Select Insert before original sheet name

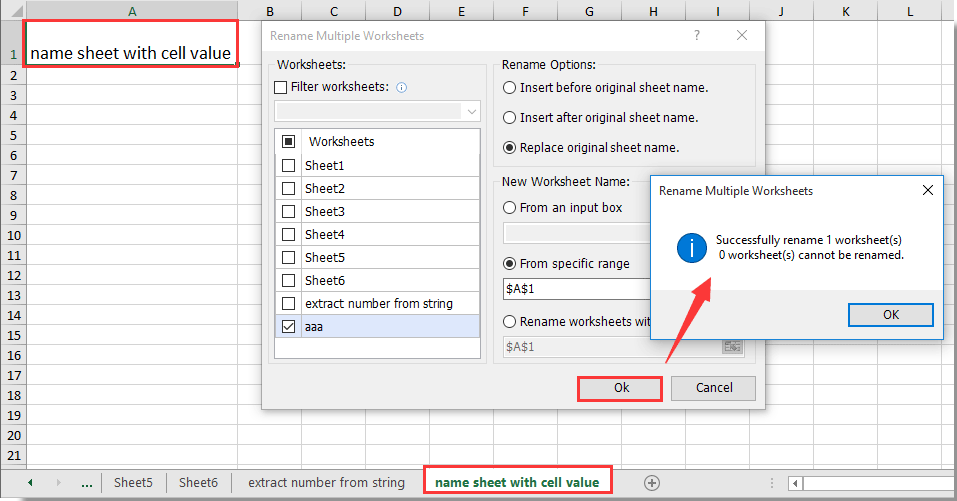click(511, 88)
